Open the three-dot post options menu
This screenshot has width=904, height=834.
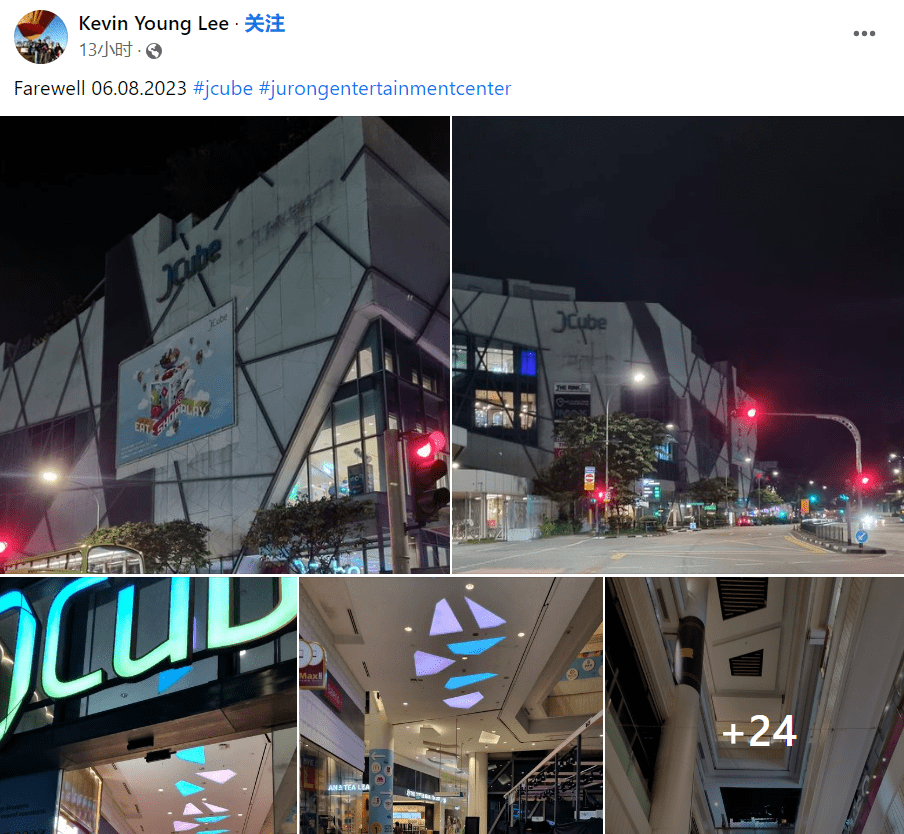click(864, 33)
